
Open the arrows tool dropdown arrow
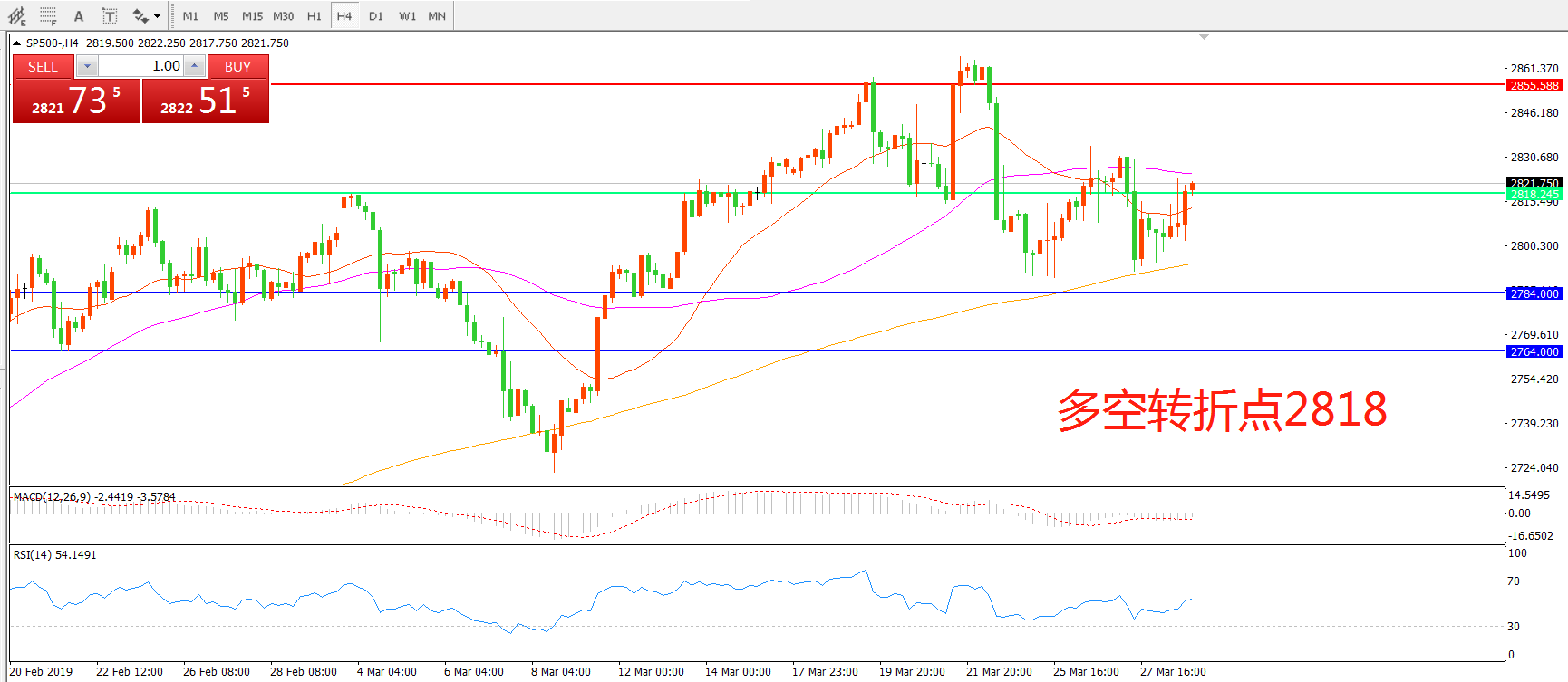pyautogui.click(x=158, y=15)
